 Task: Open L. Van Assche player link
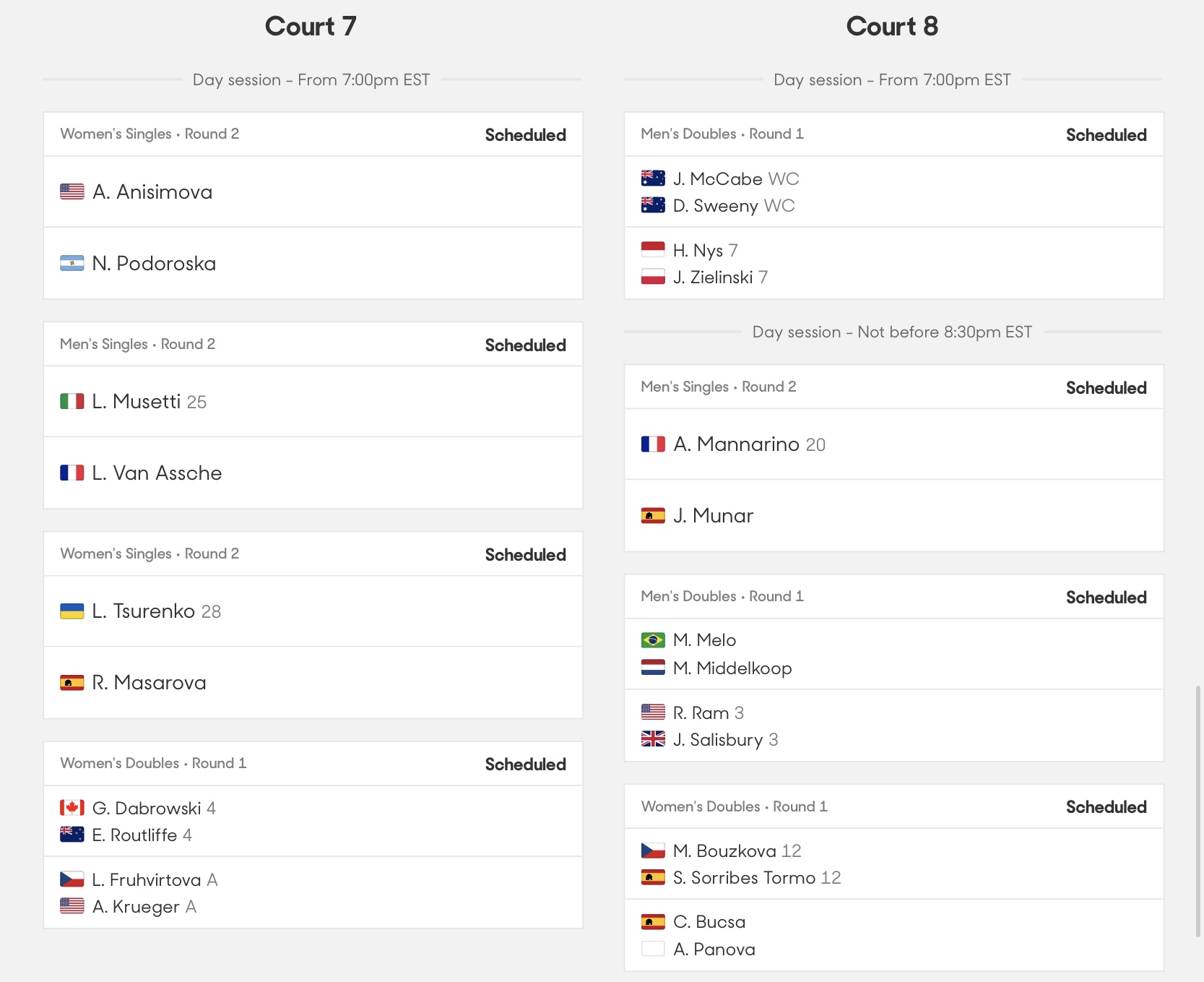point(157,473)
